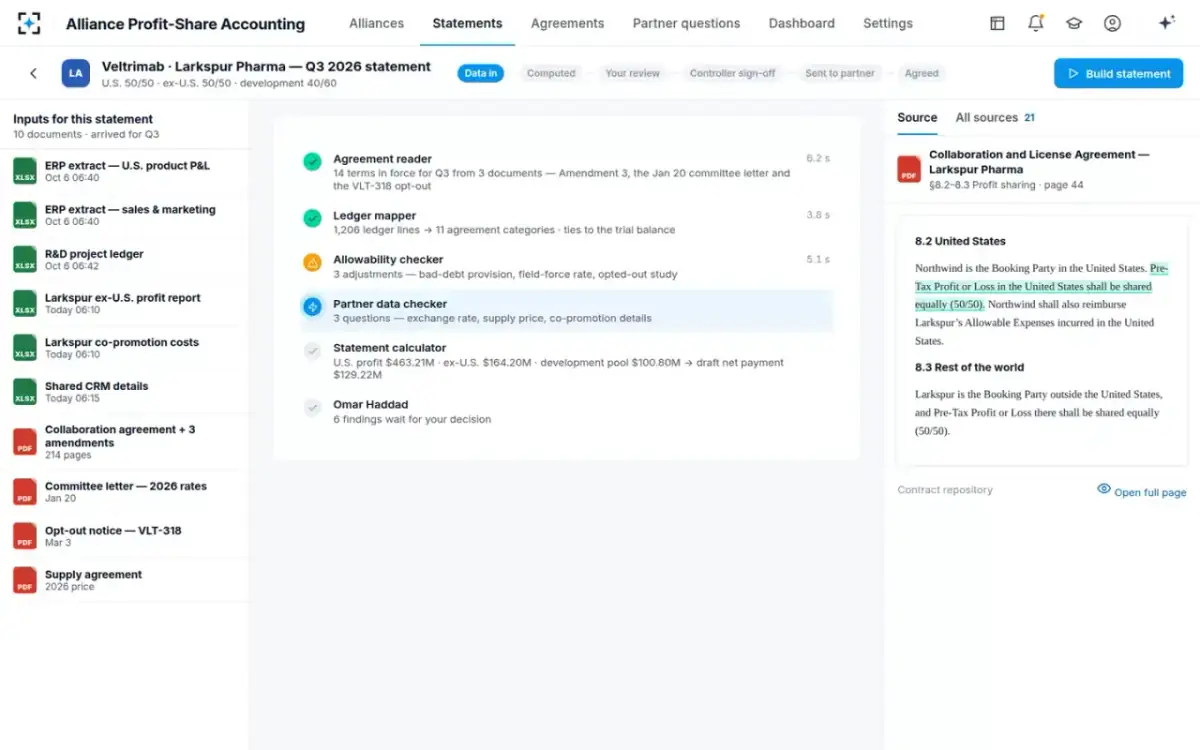
Task: Click orange warning icon of Allowability checker
Action: [312, 262]
